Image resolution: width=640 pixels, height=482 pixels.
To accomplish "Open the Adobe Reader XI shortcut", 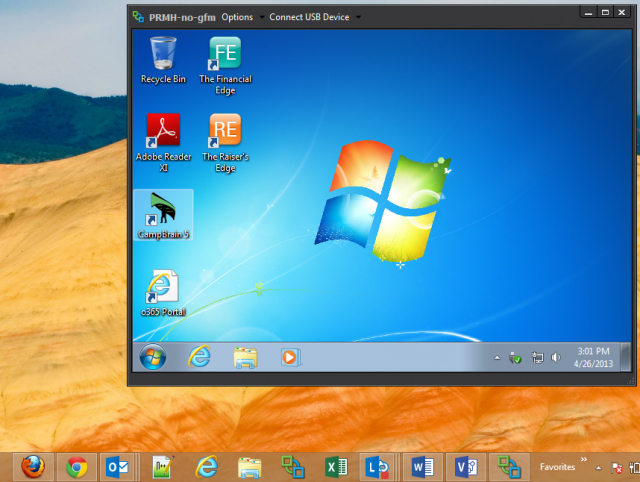I will [x=163, y=142].
